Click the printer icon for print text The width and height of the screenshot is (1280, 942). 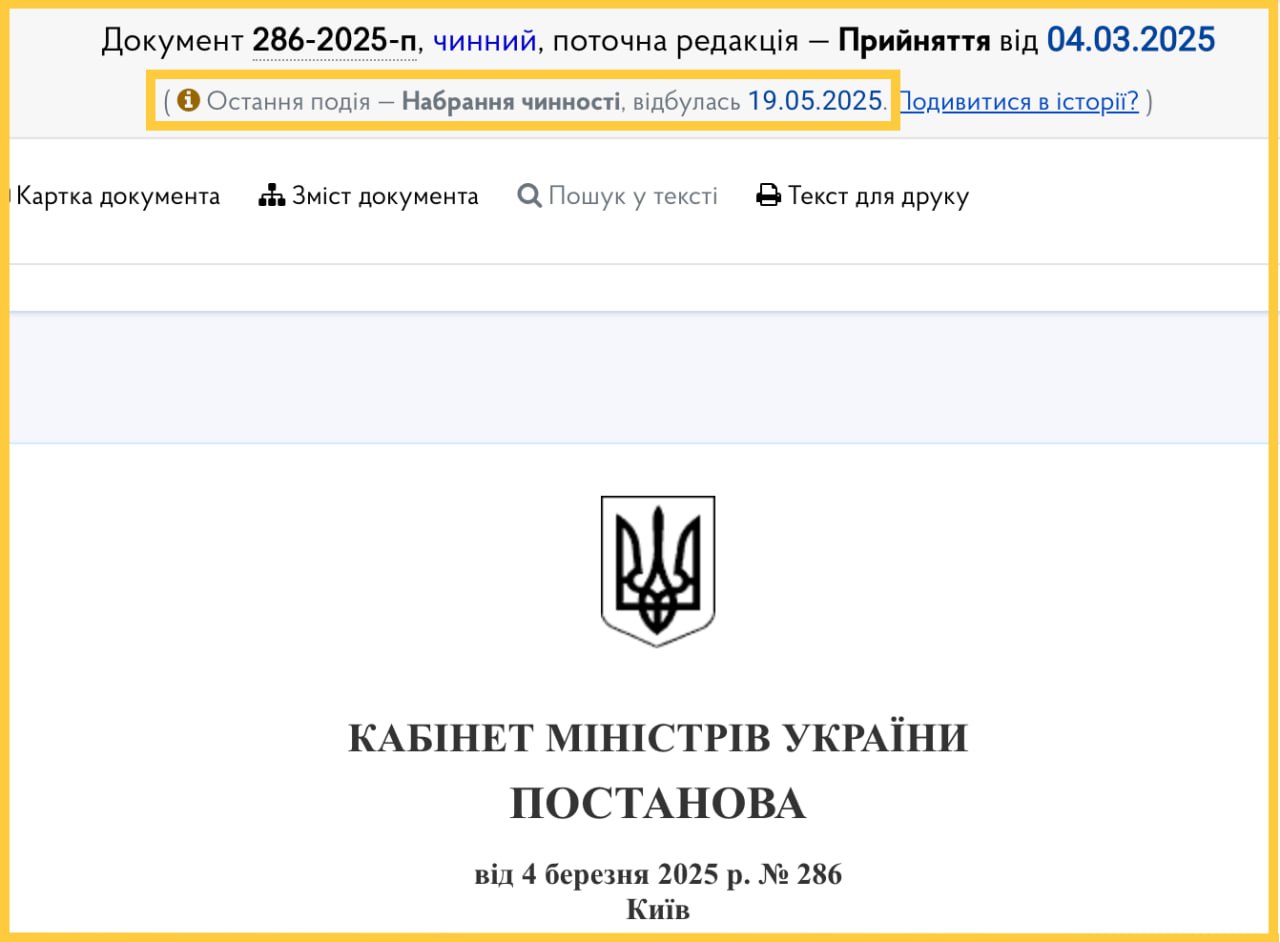(768, 196)
